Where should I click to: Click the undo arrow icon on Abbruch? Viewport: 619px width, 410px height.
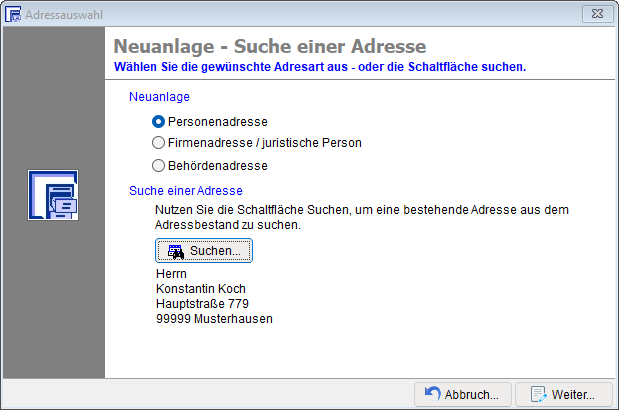[x=432, y=393]
